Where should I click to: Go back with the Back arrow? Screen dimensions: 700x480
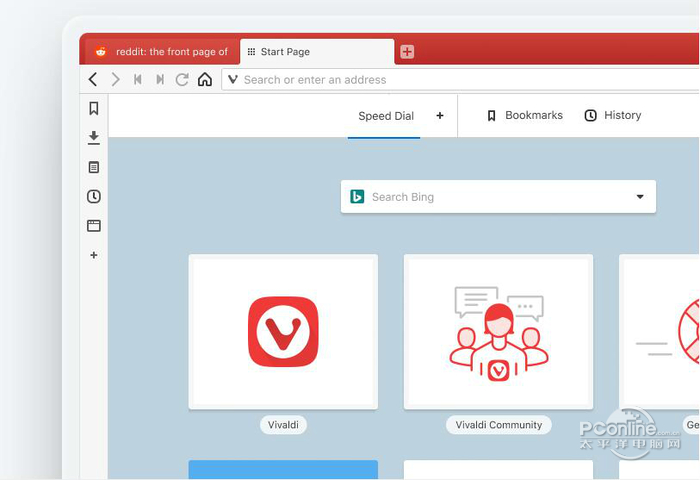coord(93,79)
